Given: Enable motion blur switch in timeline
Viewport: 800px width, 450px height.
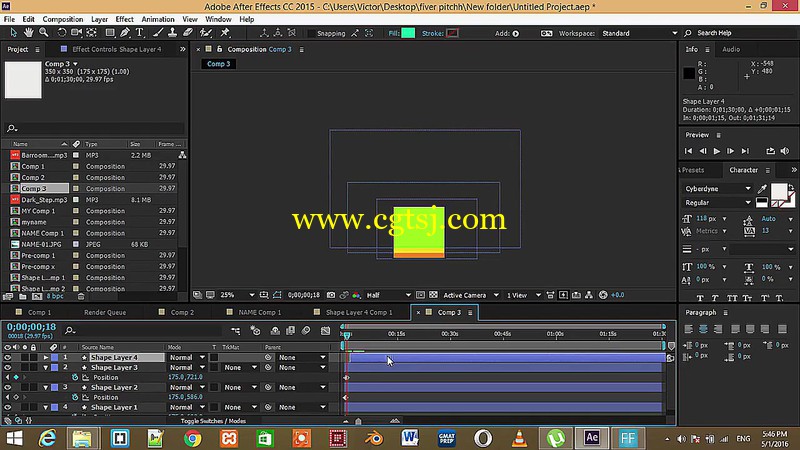Looking at the screenshot, I should point(306,331).
